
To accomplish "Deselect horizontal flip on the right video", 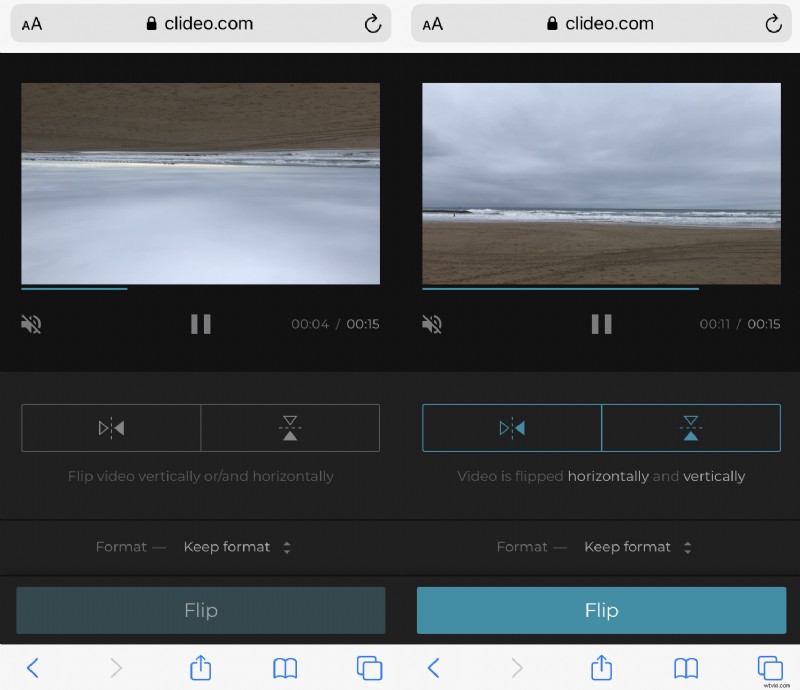I will [510, 427].
